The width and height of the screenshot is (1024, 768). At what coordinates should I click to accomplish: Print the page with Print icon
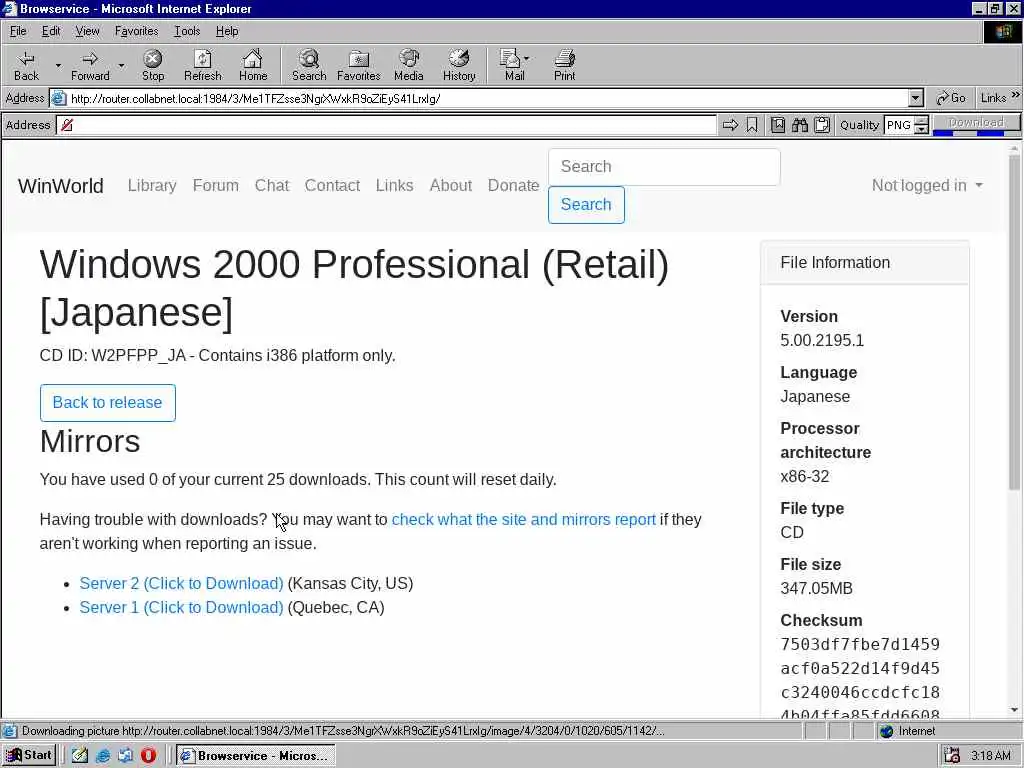pos(564,65)
